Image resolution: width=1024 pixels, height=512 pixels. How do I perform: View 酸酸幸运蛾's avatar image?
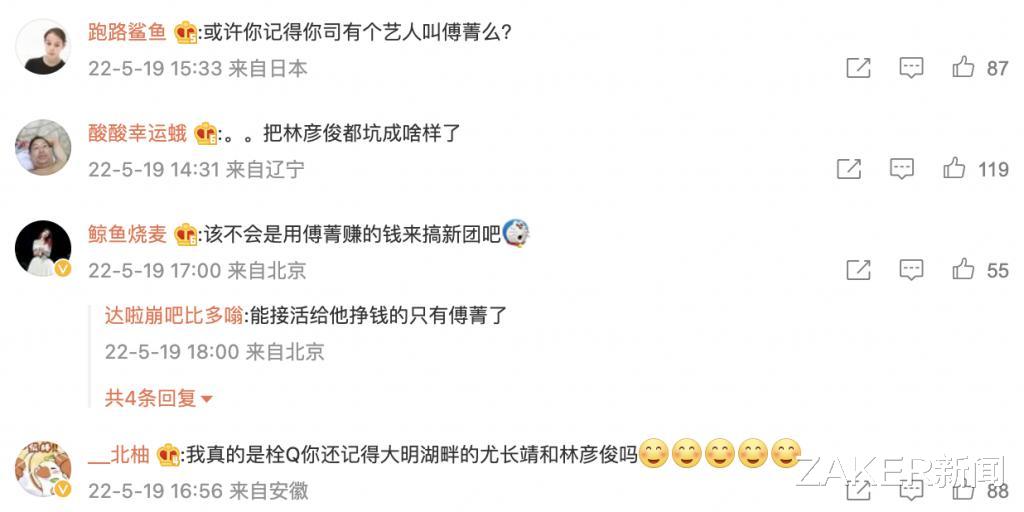[x=43, y=147]
